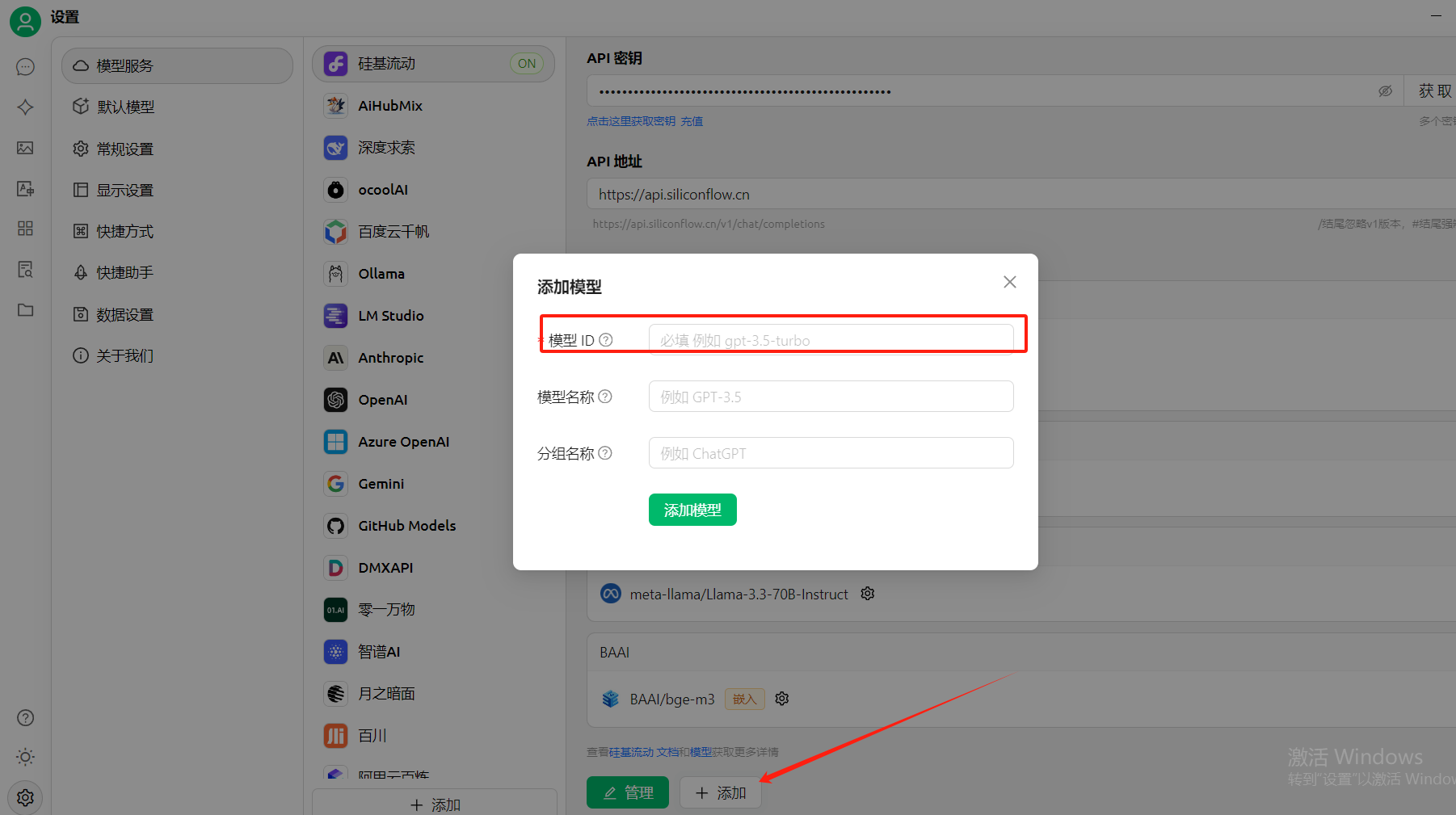Viewport: 1456px width, 815px height.
Task: Click the user avatar icon
Action: pos(25,21)
